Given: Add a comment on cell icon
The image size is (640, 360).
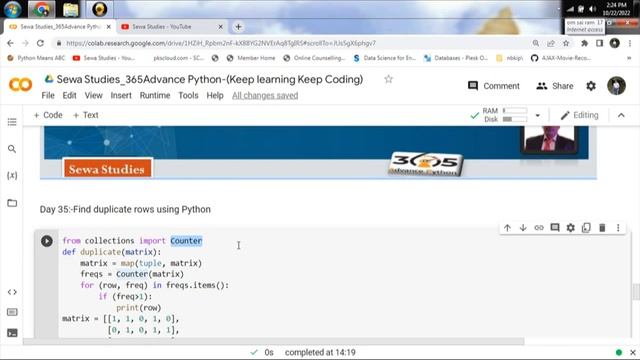Looking at the screenshot, I should [555, 228].
